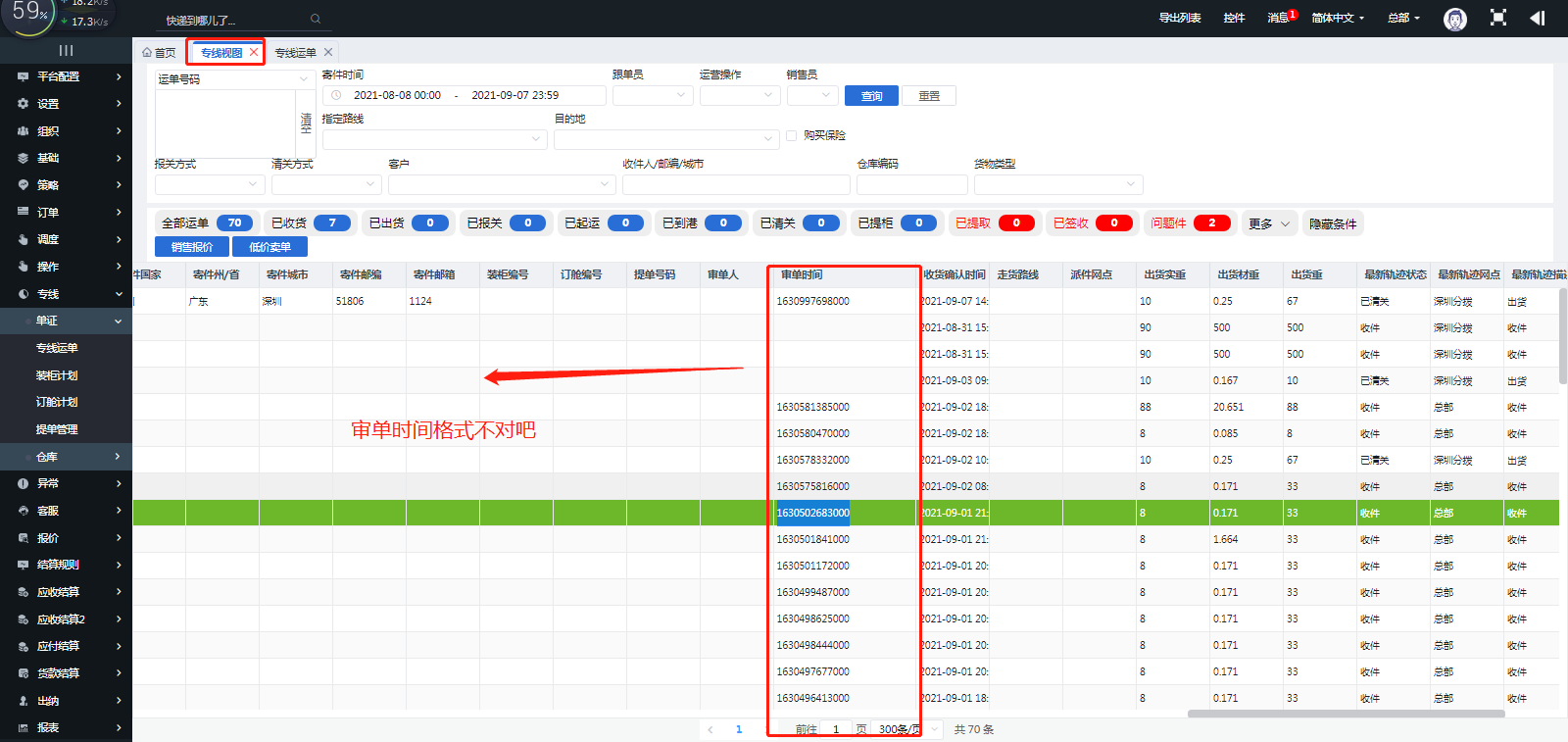Viewport: 1568px width, 742px height.
Task: Click the 出纳 person icon in the sidebar
Action: click(x=24, y=701)
